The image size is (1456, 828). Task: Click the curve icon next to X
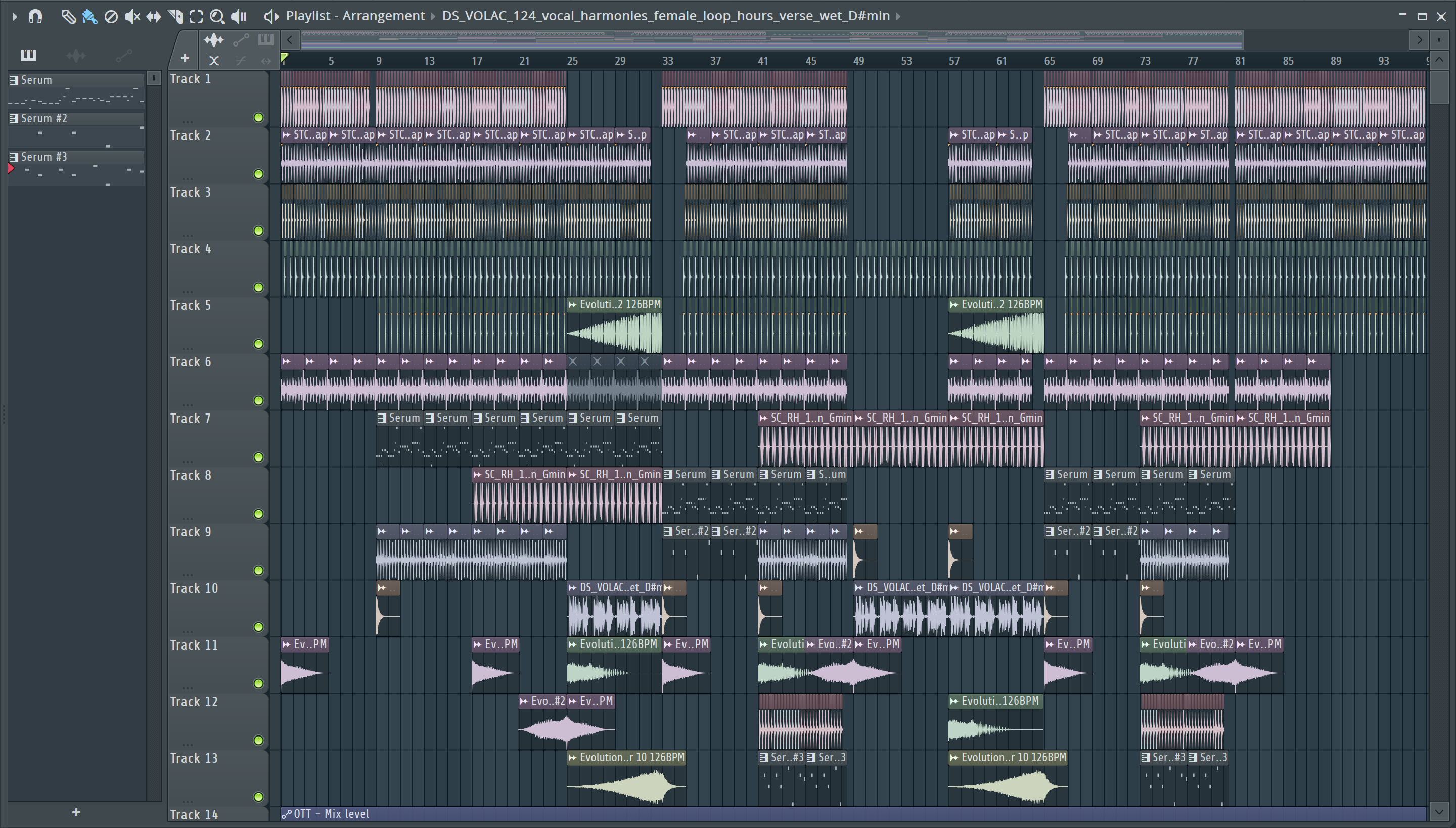(241, 60)
